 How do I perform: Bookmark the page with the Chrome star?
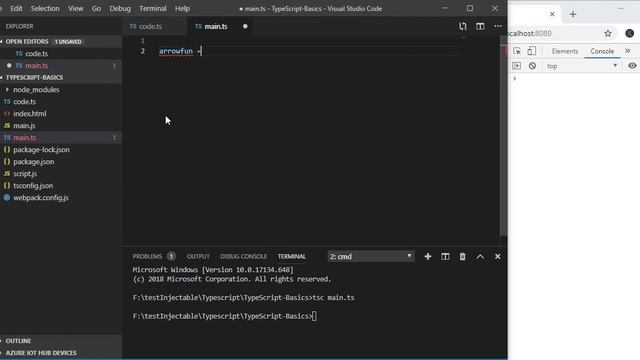(x=608, y=33)
